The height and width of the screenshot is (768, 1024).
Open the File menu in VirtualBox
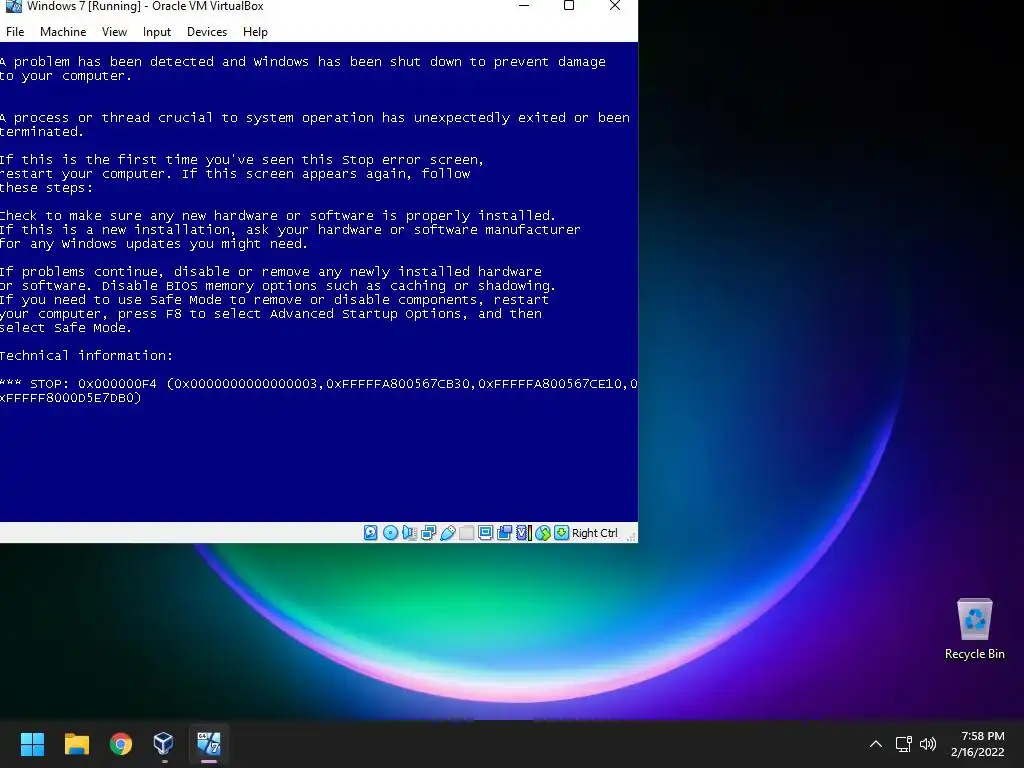[x=15, y=31]
